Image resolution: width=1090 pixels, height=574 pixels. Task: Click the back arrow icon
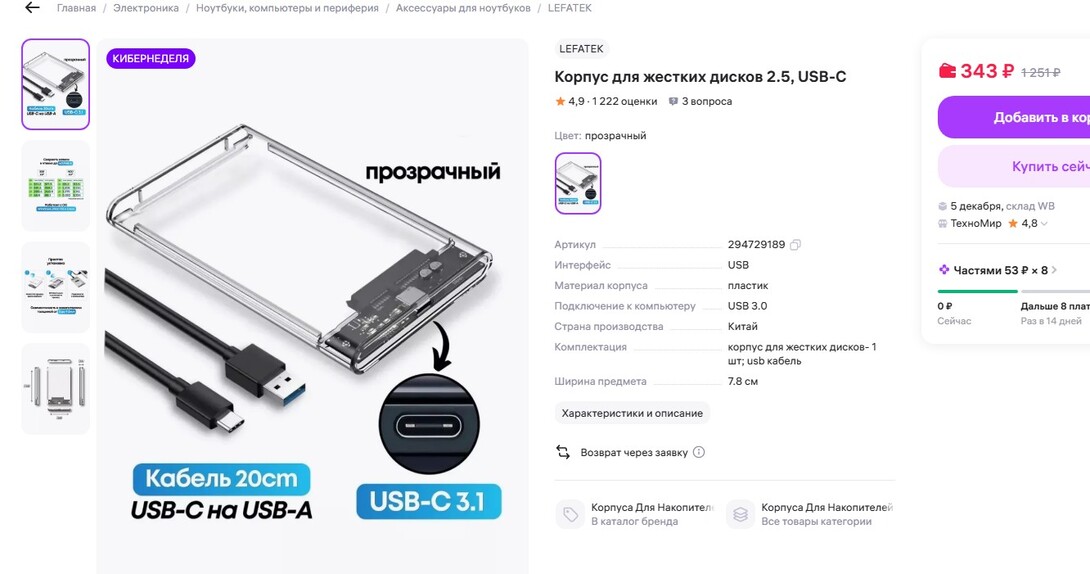click(32, 8)
